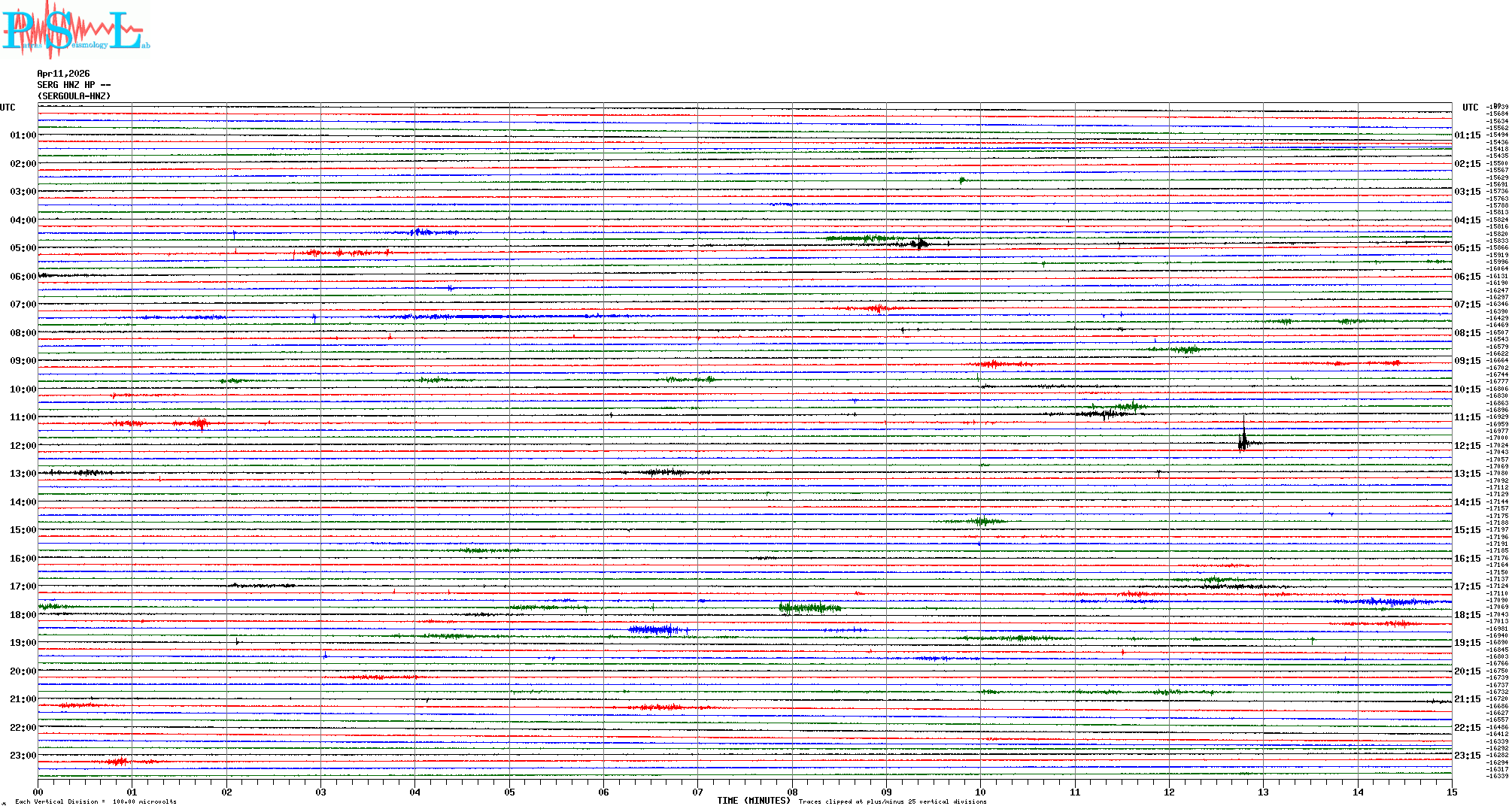Click minute 13 on bottom time axis
The image size is (1512, 812).
1263,792
